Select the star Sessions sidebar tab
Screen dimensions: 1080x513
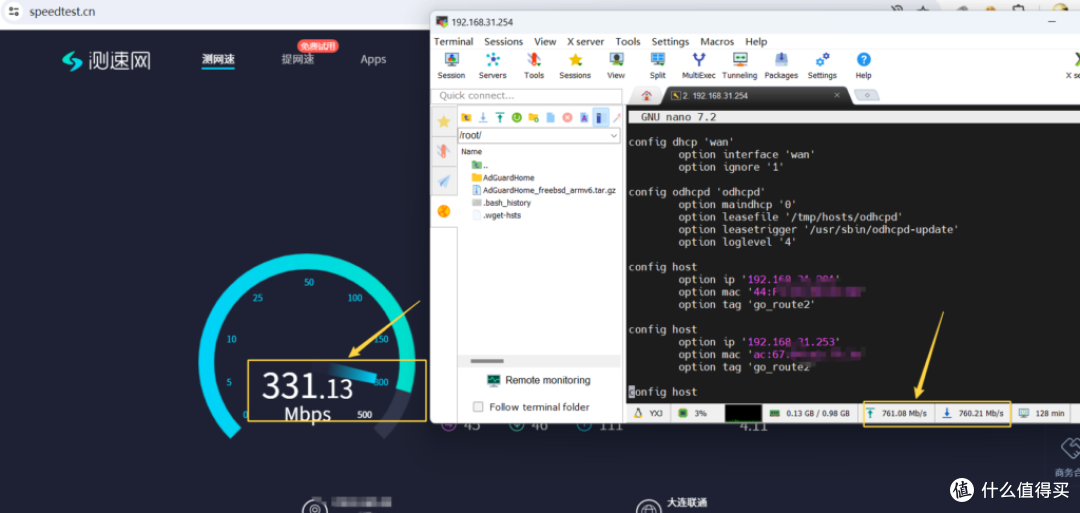click(444, 121)
